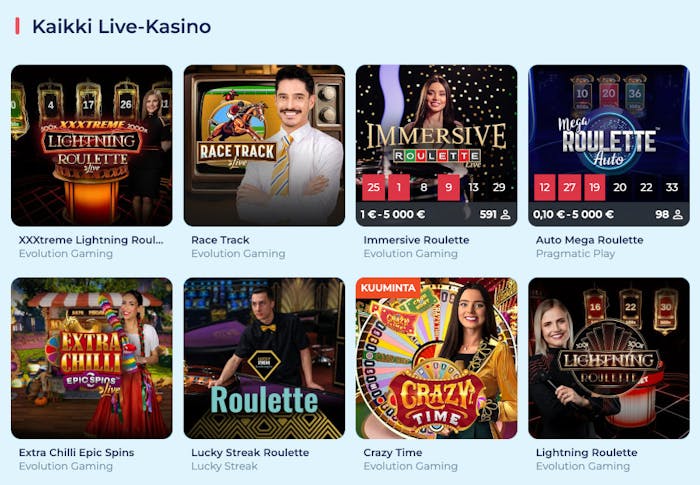Click the Lucky Streak provider label
This screenshot has height=485, width=700.
pos(224,466)
